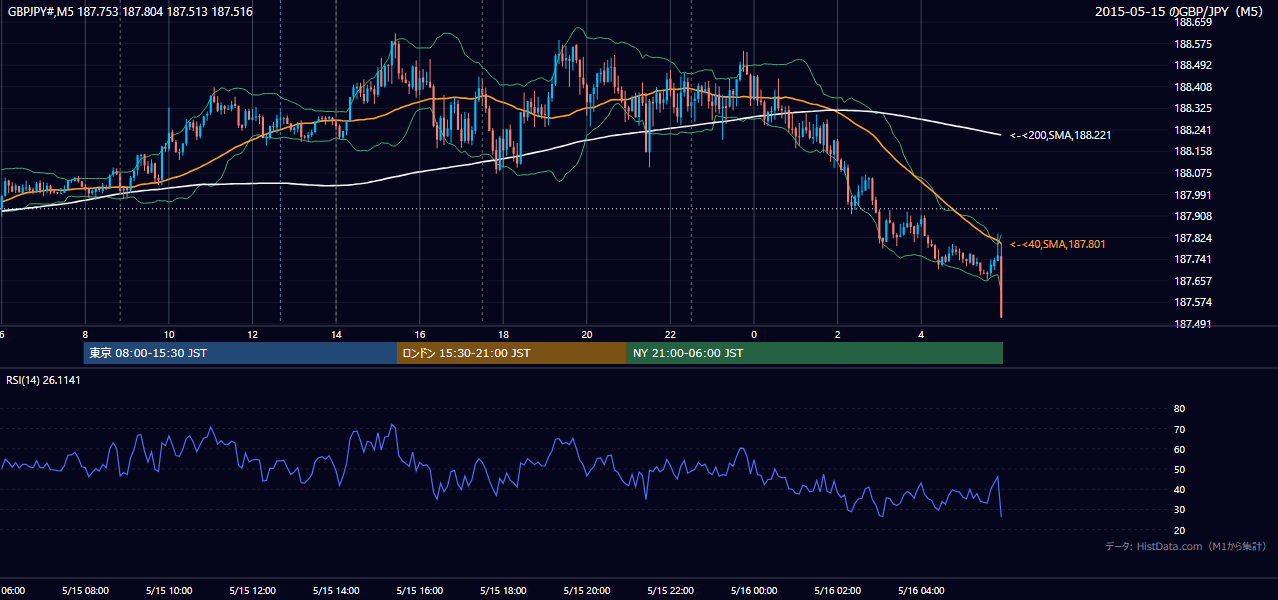Click price axis value 187.657

pyautogui.click(x=1192, y=281)
